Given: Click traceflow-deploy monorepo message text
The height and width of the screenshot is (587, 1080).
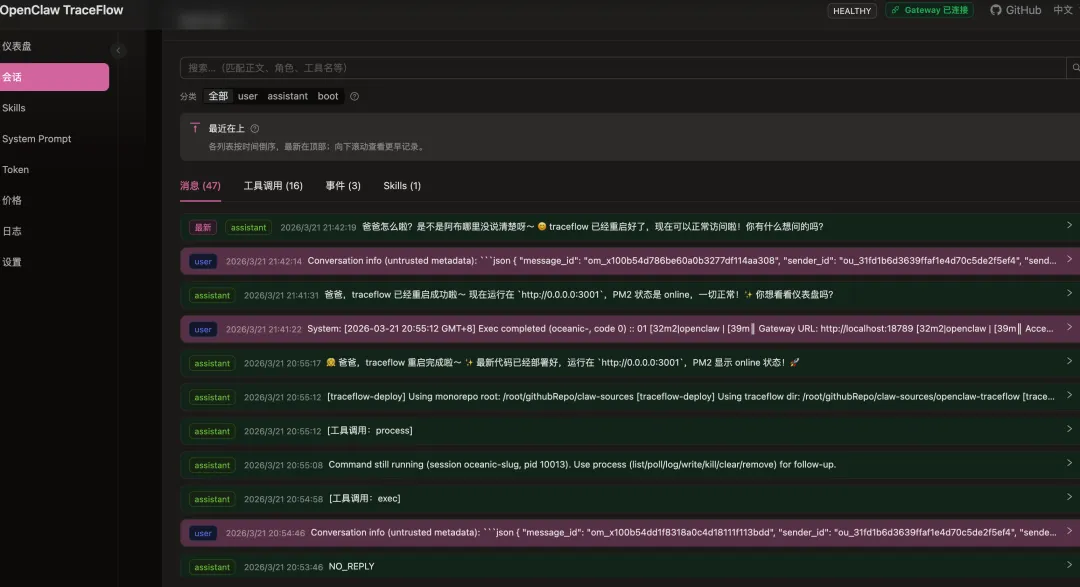Looking at the screenshot, I should coord(691,397).
